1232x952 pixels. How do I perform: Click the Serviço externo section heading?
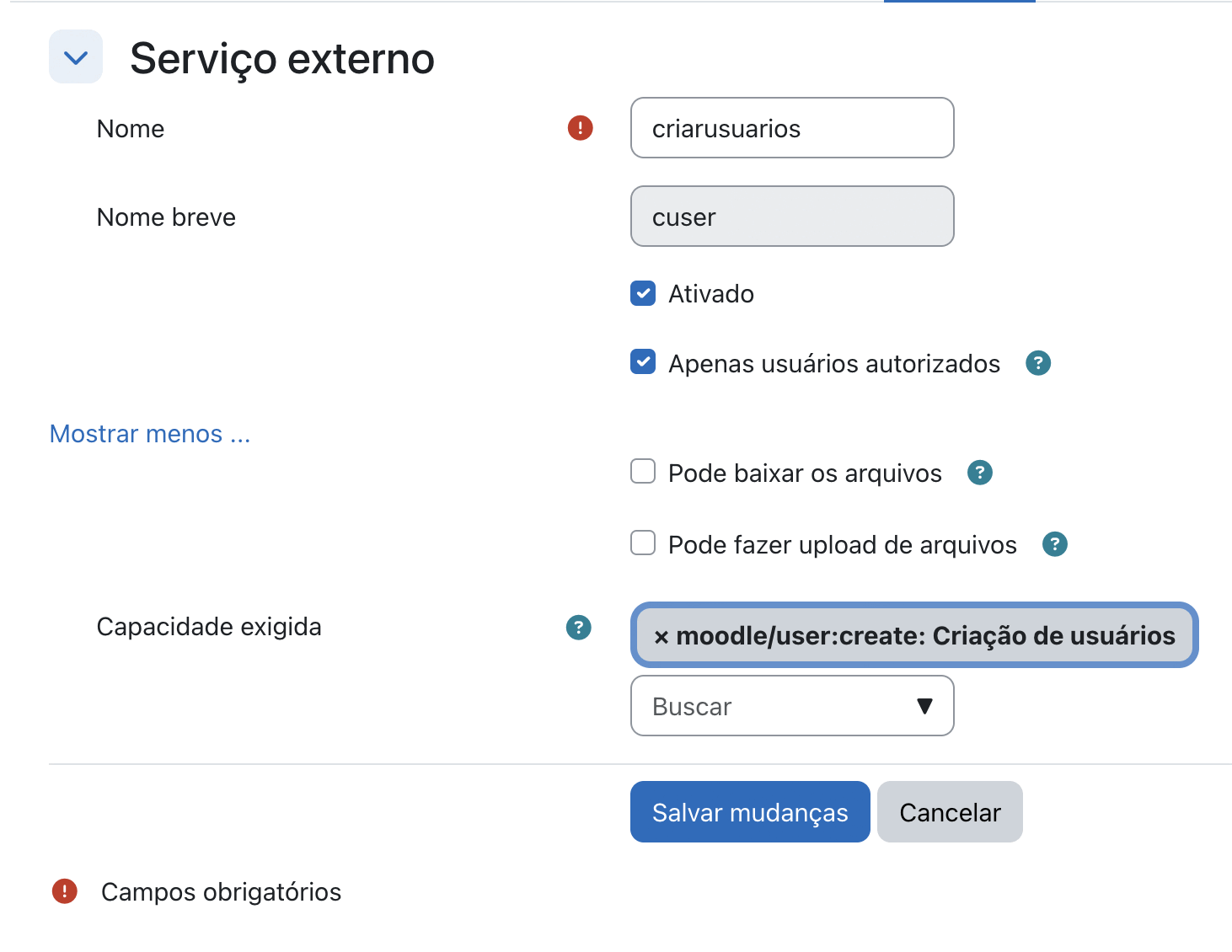[x=281, y=59]
